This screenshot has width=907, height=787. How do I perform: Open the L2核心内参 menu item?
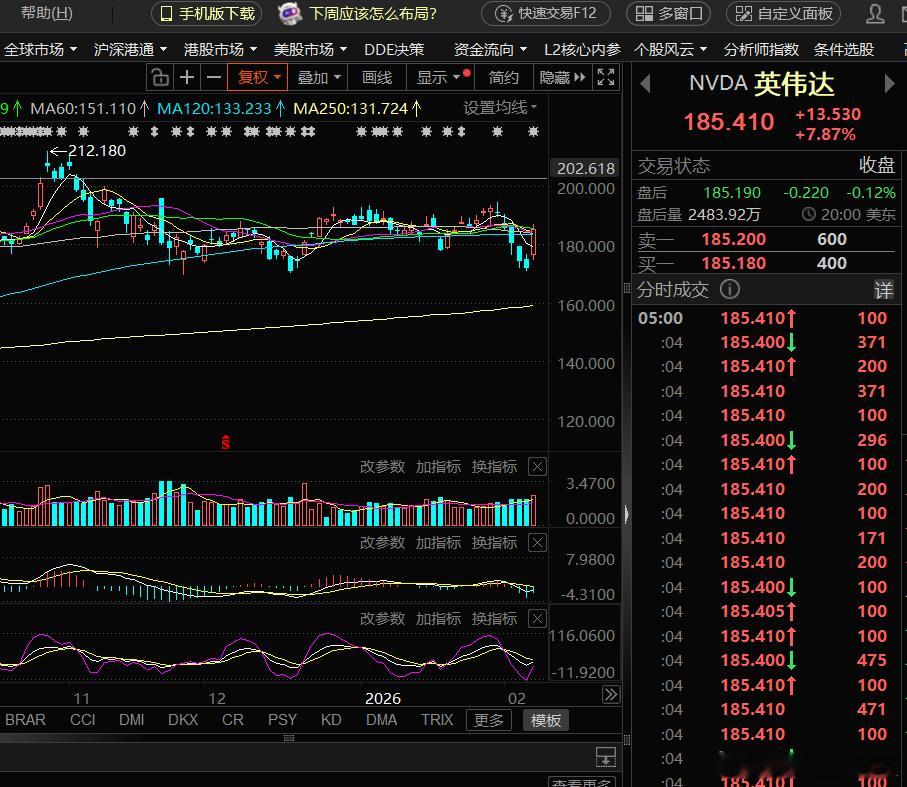click(582, 50)
